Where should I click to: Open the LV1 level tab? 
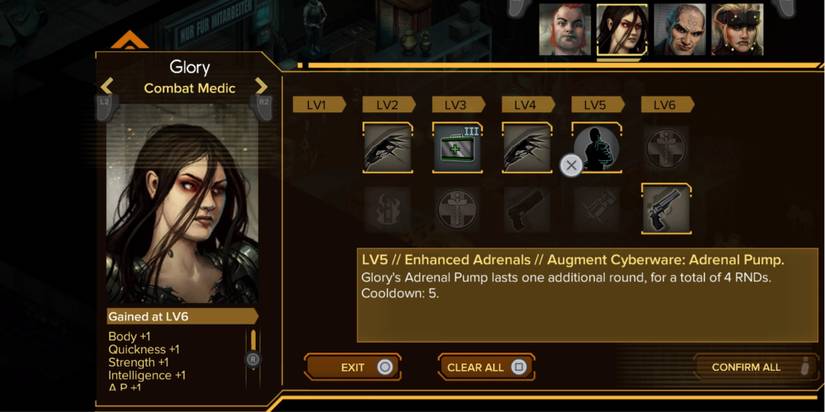pos(319,105)
